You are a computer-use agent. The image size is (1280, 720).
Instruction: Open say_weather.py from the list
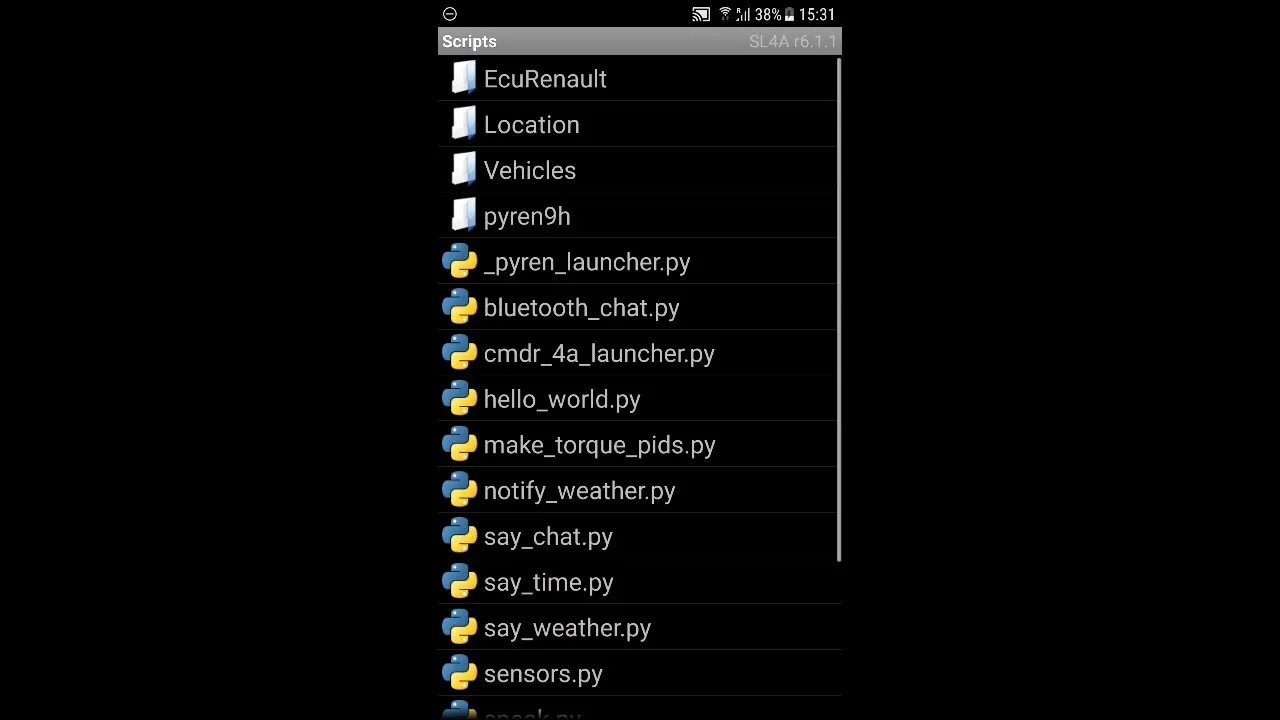pos(639,628)
